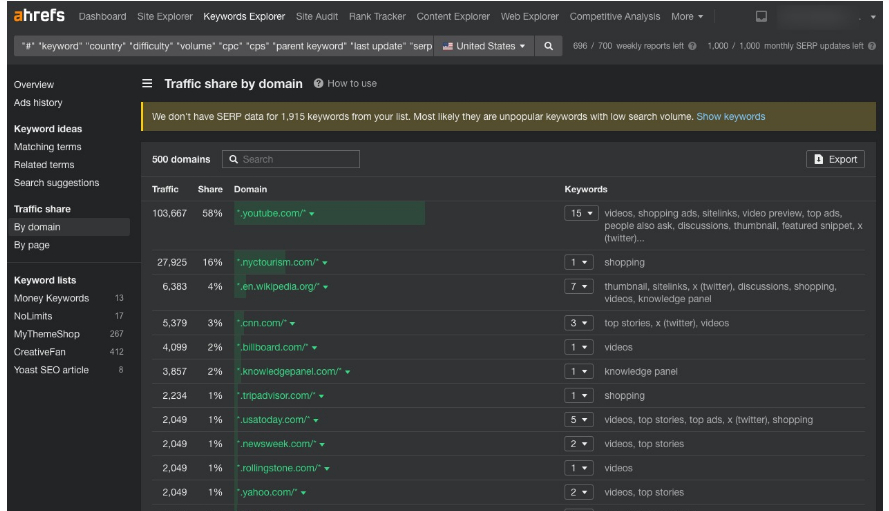Click in the domains Search field
Screen dimensions: 889x511
[291, 159]
